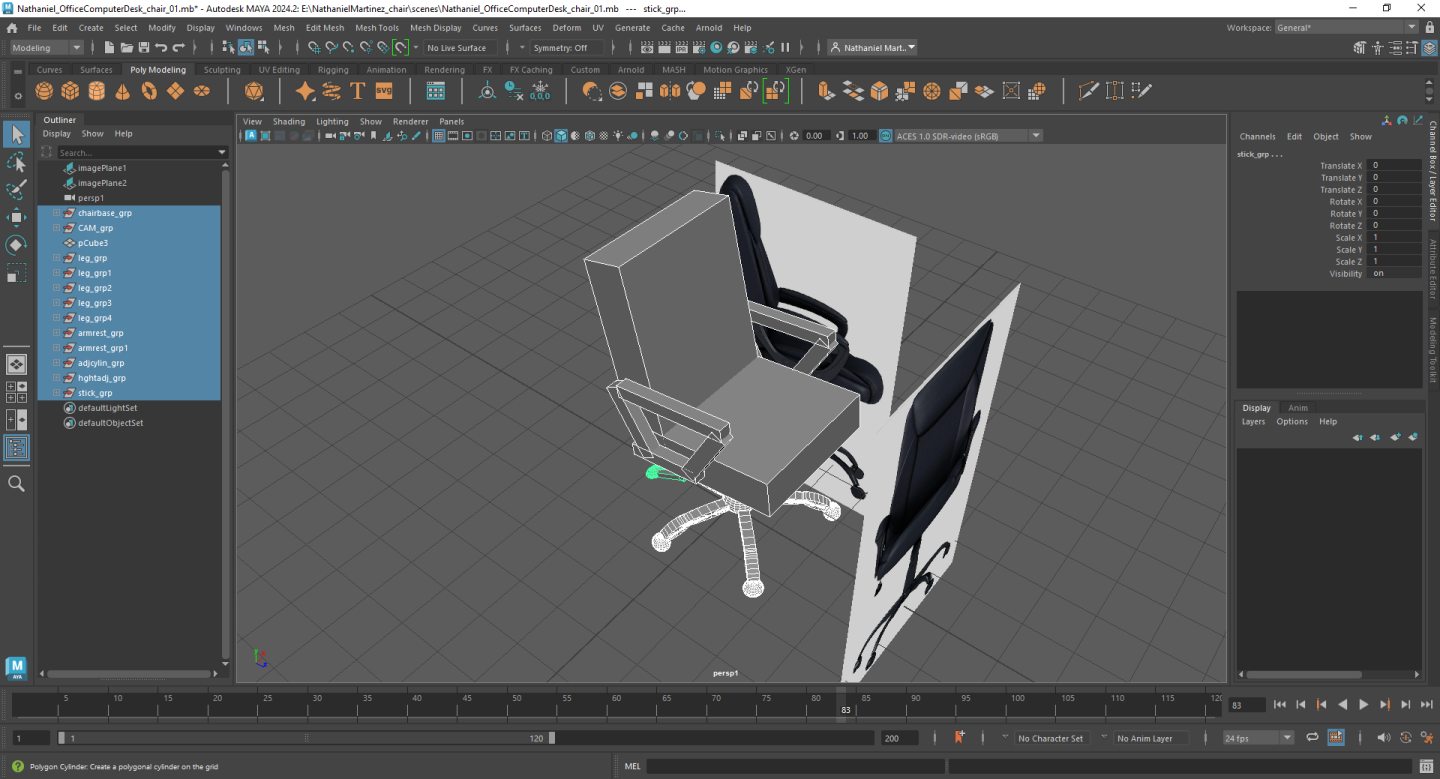Click the range slider end handle
Viewport: 1440px width, 779px height.
(x=552, y=738)
